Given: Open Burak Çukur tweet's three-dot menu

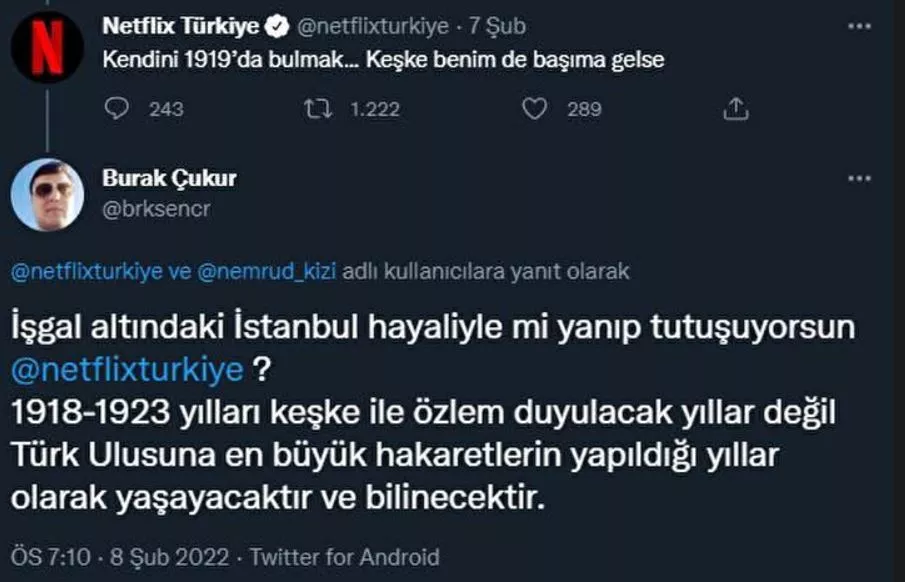Looking at the screenshot, I should pyautogui.click(x=859, y=179).
